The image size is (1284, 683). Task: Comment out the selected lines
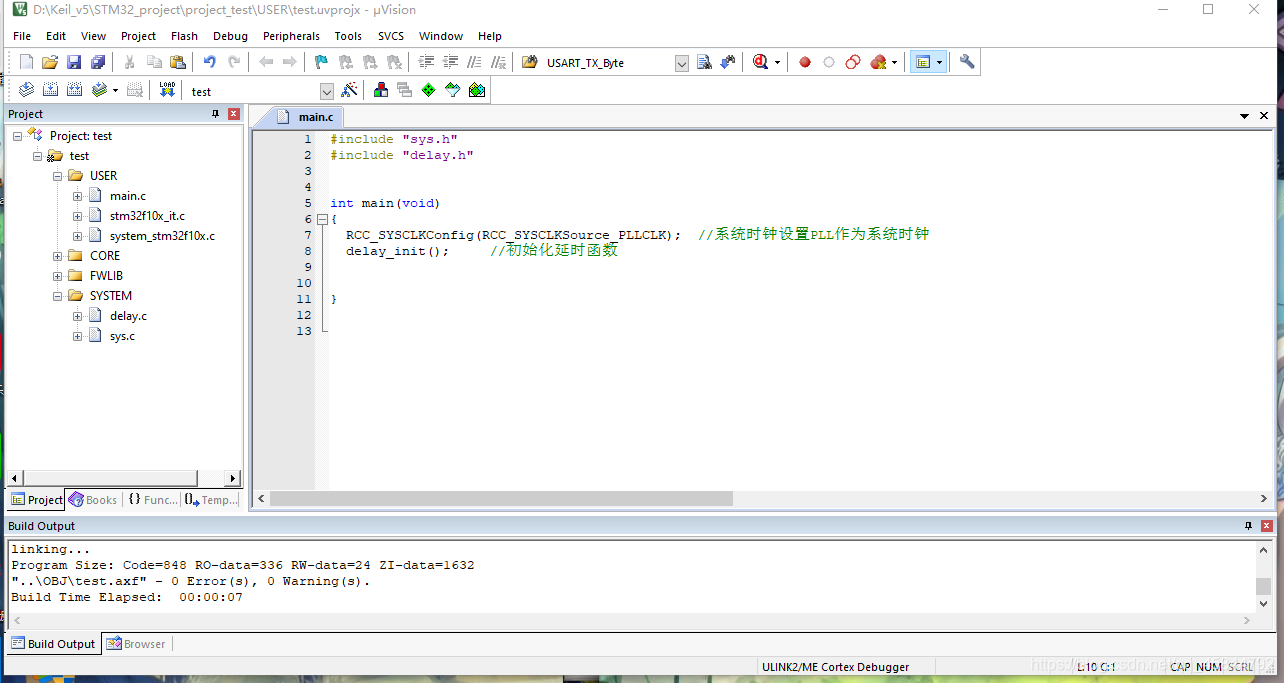click(475, 62)
